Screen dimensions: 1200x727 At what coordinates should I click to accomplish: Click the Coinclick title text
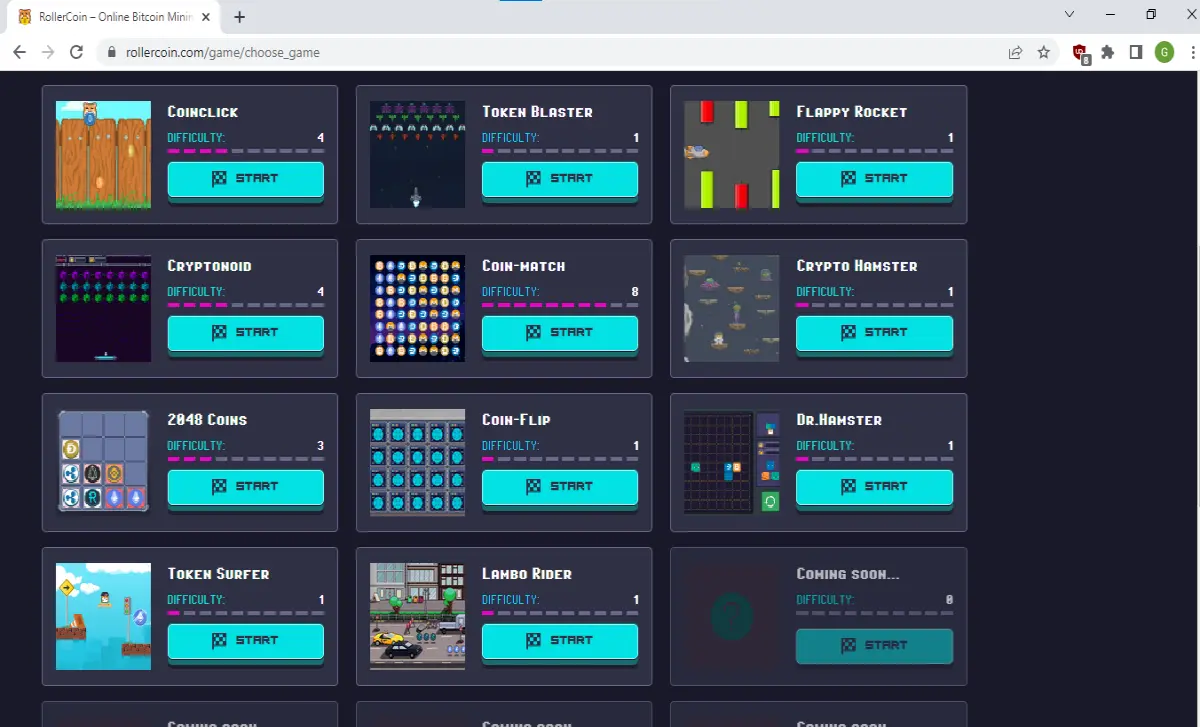(203, 112)
